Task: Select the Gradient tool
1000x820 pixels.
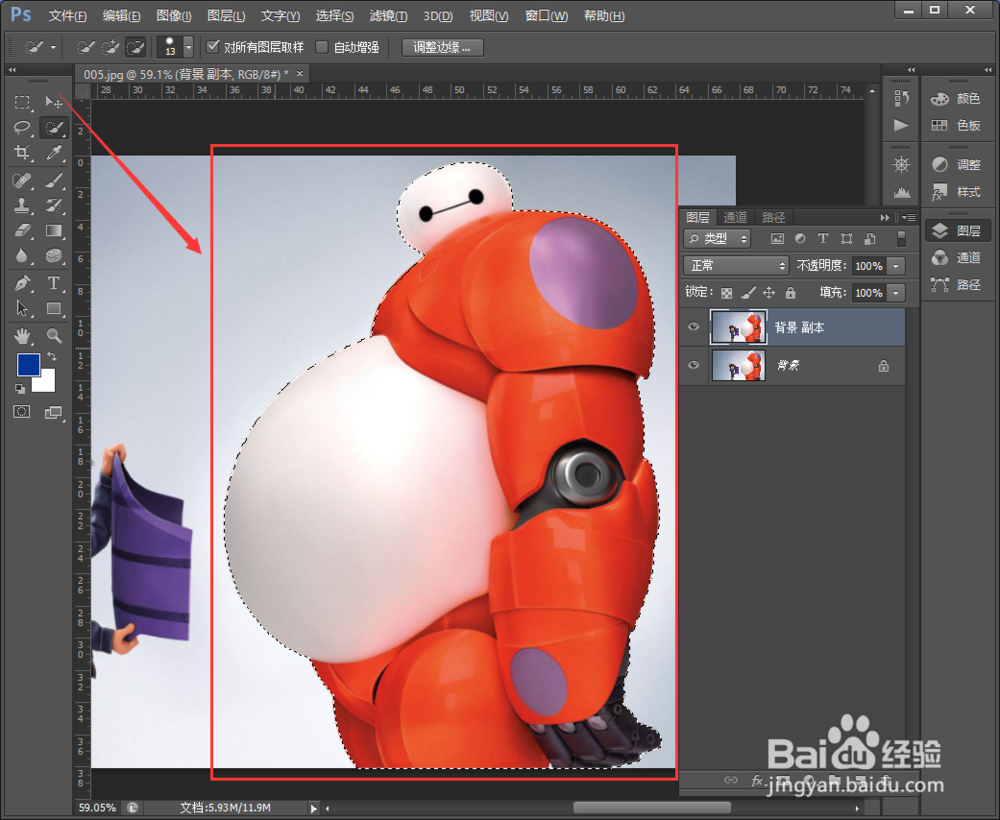Action: (54, 230)
